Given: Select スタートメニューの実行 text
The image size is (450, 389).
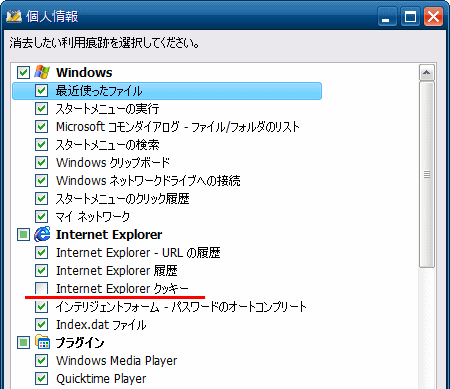Looking at the screenshot, I should [x=107, y=109].
